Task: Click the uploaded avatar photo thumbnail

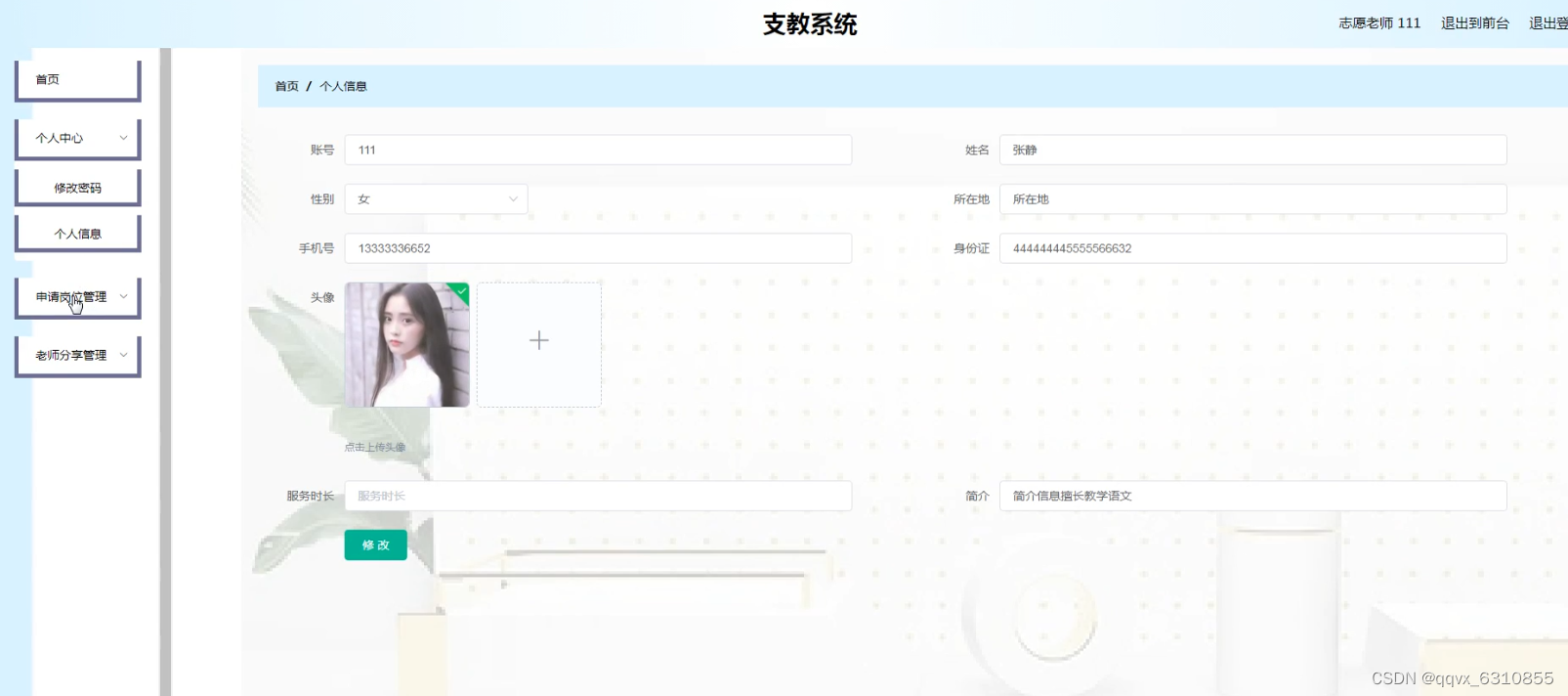Action: point(406,344)
